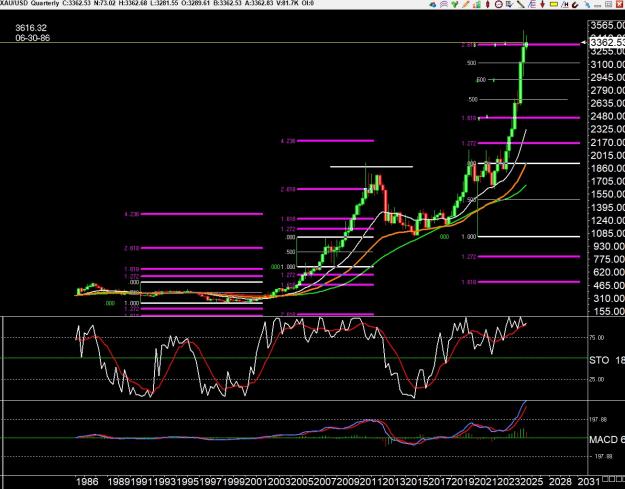The height and width of the screenshot is (489, 625).
Task: Click the 3565.00 price axis label
Action: point(607,26)
